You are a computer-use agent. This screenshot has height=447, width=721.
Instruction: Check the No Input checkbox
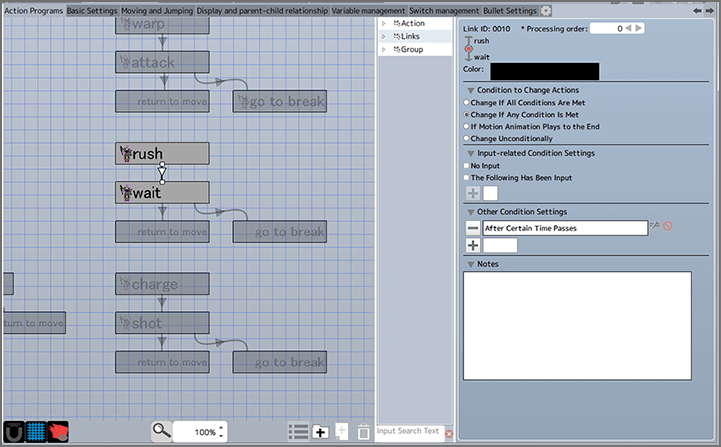(466, 166)
